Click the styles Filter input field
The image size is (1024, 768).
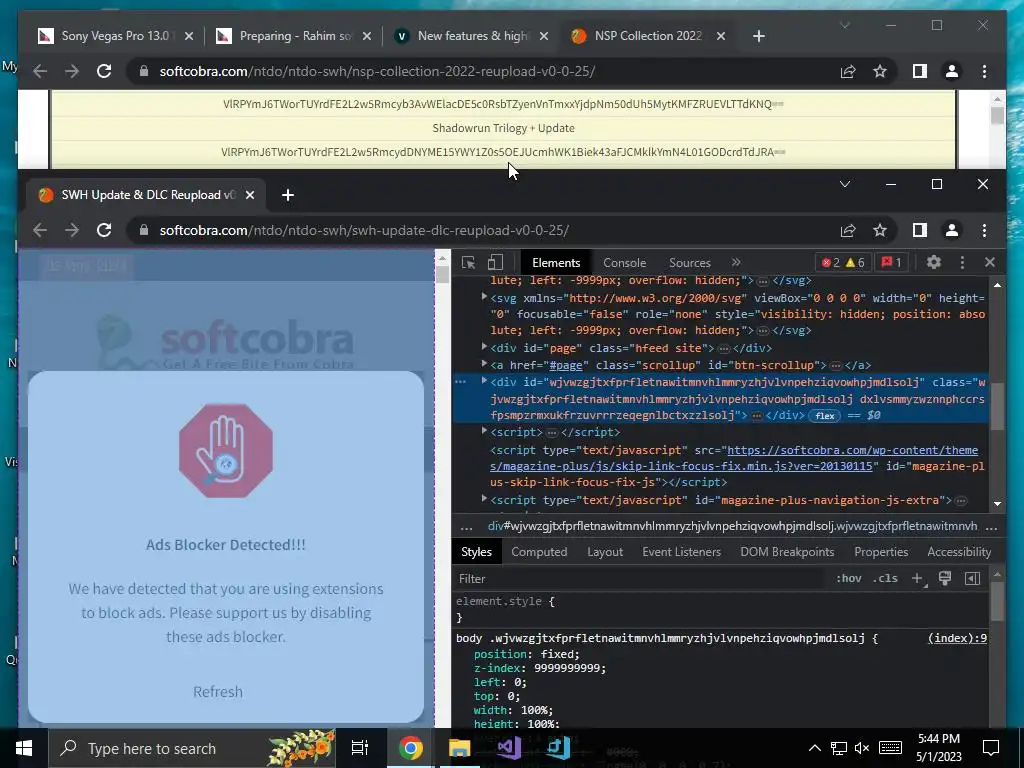pyautogui.click(x=640, y=579)
